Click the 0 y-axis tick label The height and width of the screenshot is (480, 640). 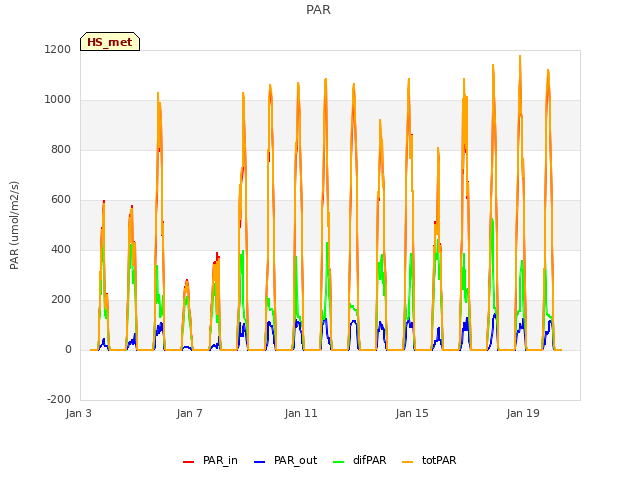(x=68, y=350)
